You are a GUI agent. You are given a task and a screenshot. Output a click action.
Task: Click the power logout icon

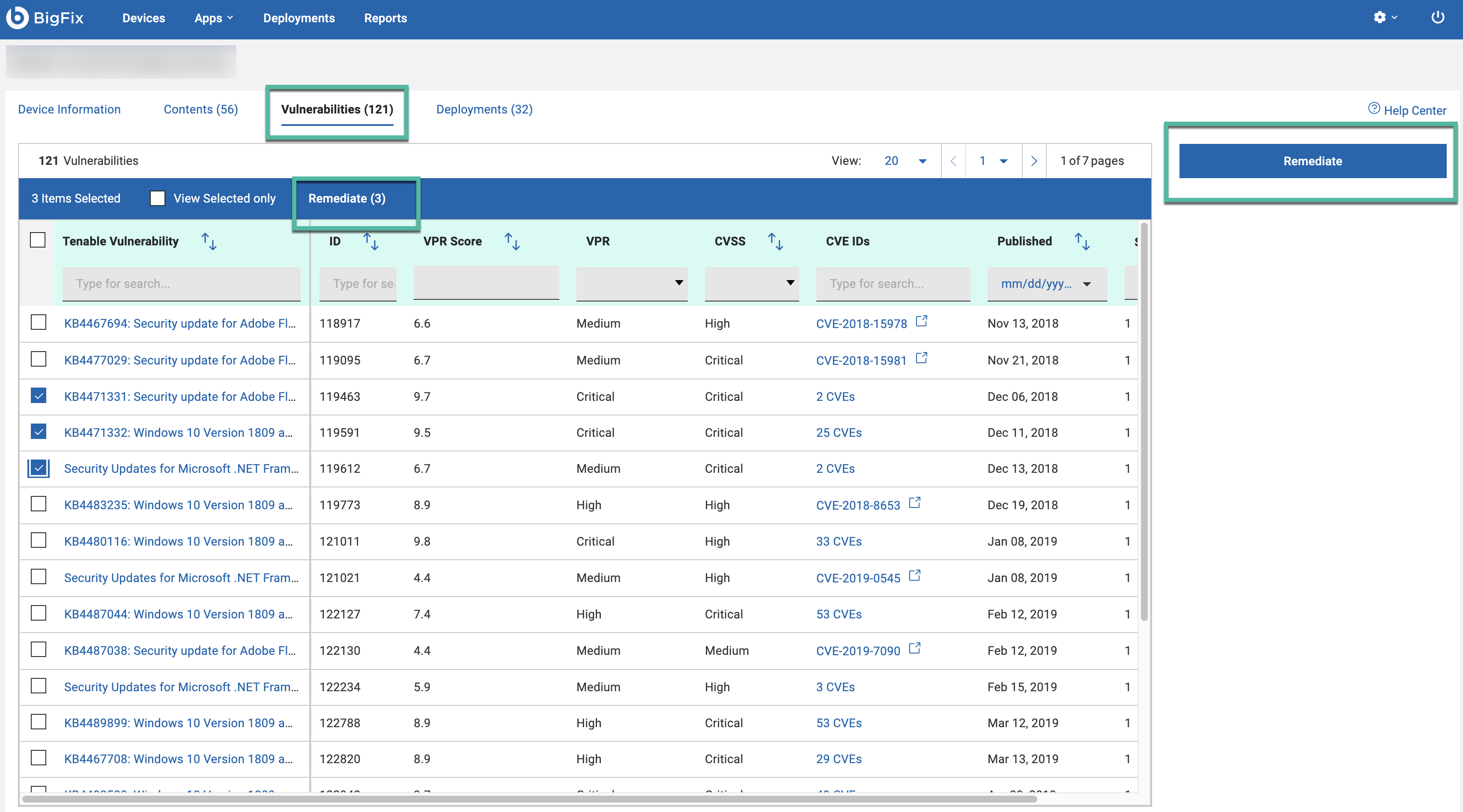point(1437,18)
